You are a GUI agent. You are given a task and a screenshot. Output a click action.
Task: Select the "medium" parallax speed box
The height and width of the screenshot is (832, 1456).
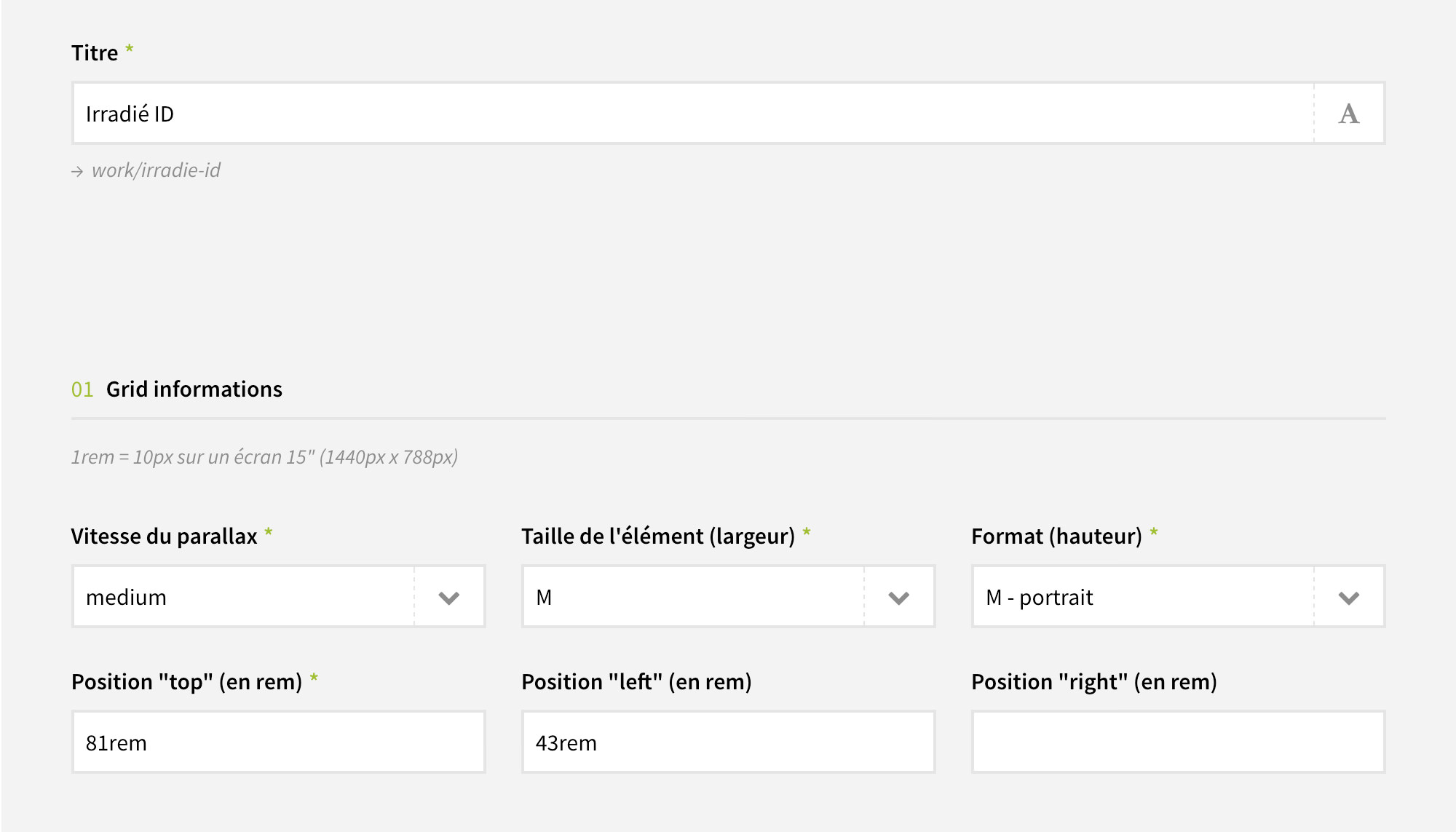coord(243,597)
